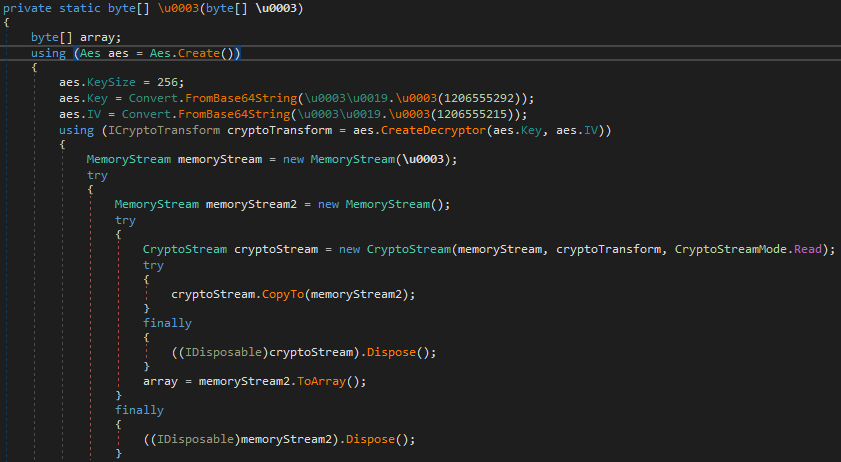841x462 pixels.
Task: Click 'new' keyword before CryptoStream constructor
Action: [349, 250]
